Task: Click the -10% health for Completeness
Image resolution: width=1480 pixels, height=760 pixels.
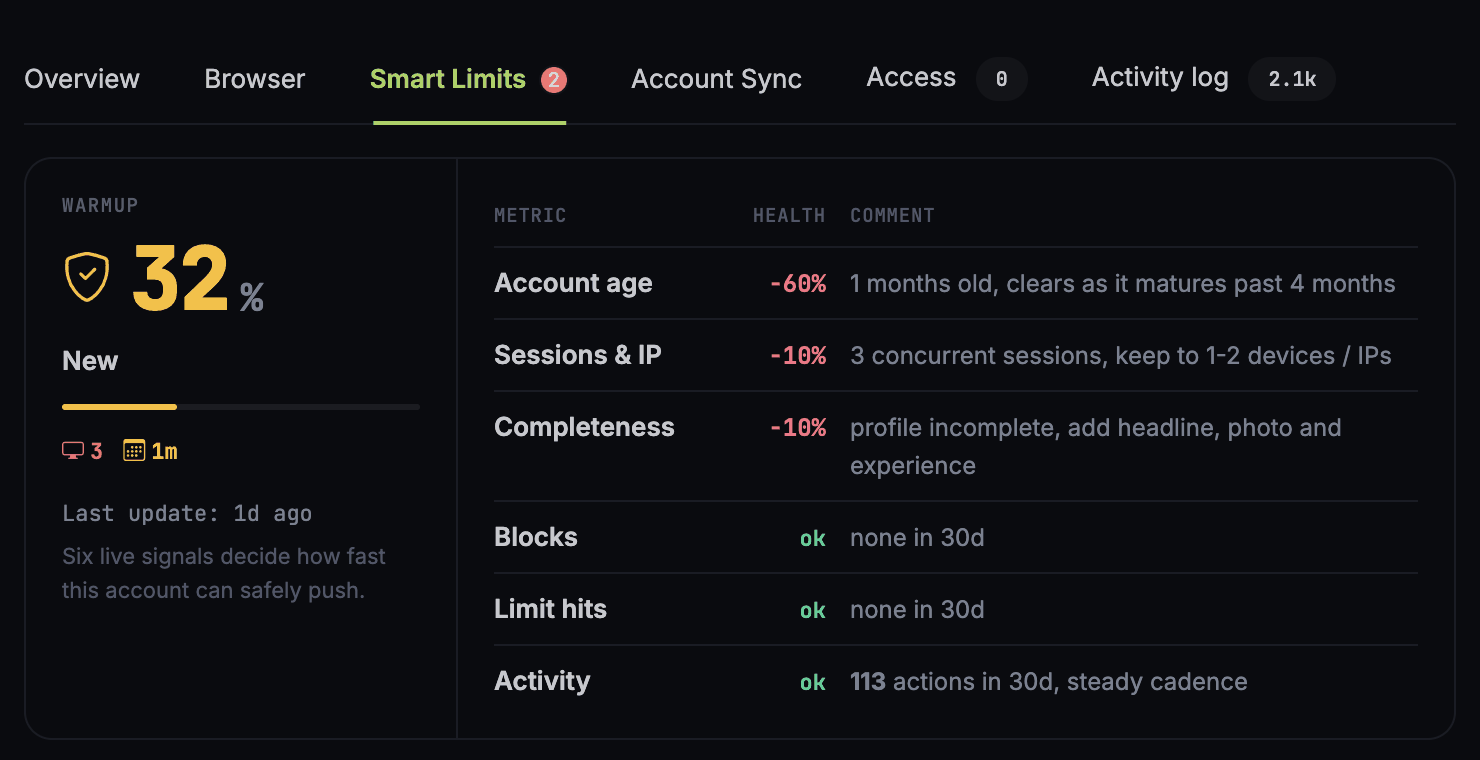Action: tap(797, 428)
